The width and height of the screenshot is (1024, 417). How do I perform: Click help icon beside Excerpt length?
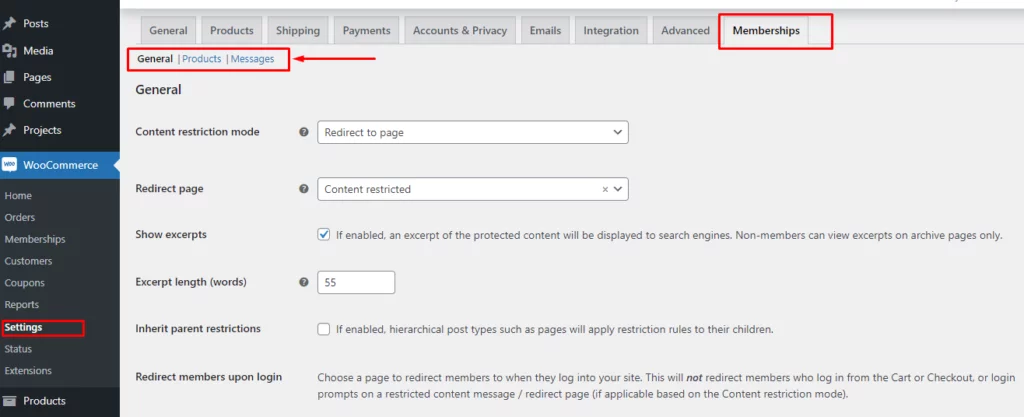coord(304,283)
